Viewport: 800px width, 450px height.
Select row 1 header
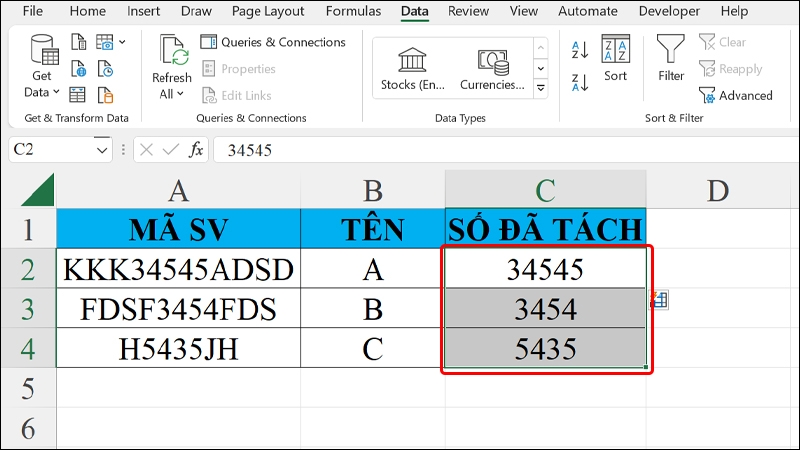(28, 229)
